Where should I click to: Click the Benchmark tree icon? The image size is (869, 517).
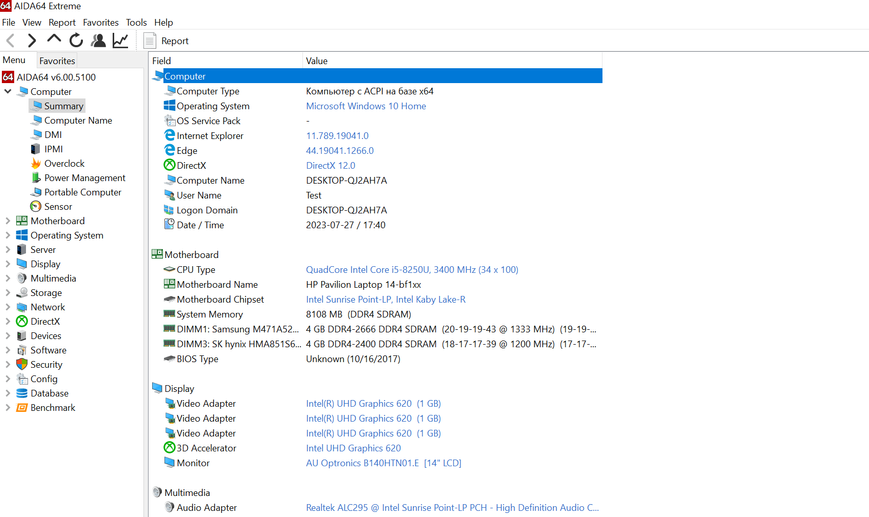pyautogui.click(x=22, y=407)
